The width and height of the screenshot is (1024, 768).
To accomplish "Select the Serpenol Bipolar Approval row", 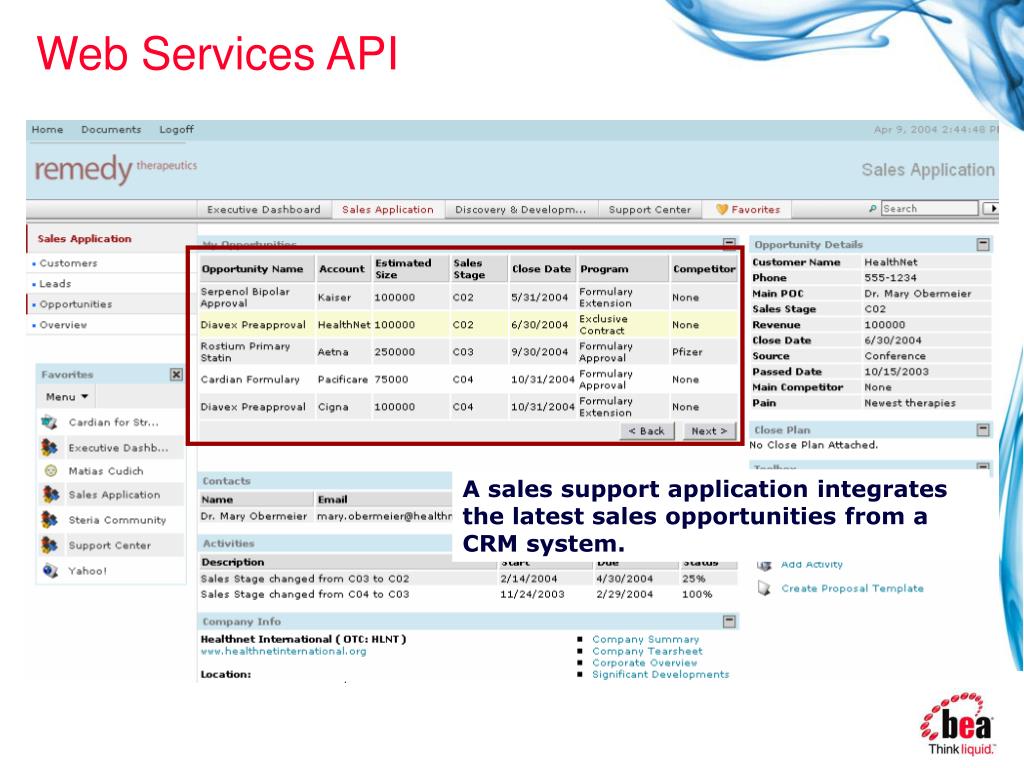I will click(469, 297).
